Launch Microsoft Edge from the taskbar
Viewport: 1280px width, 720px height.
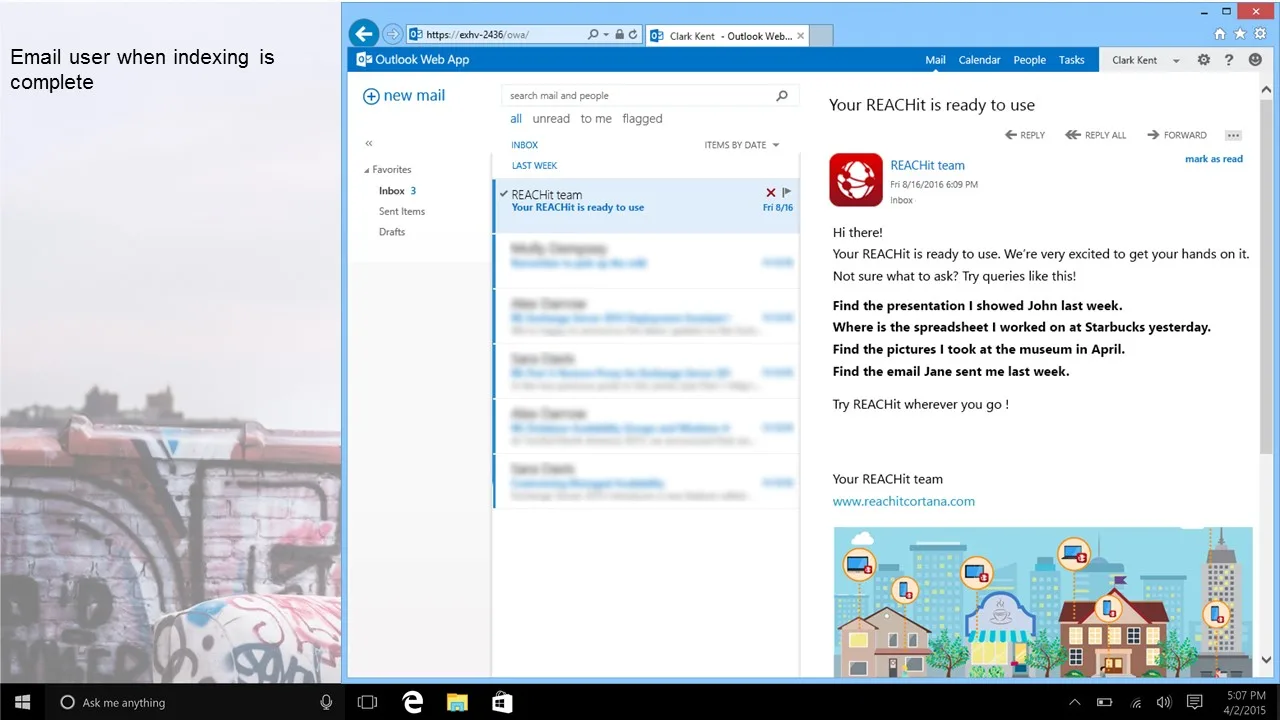(x=413, y=702)
